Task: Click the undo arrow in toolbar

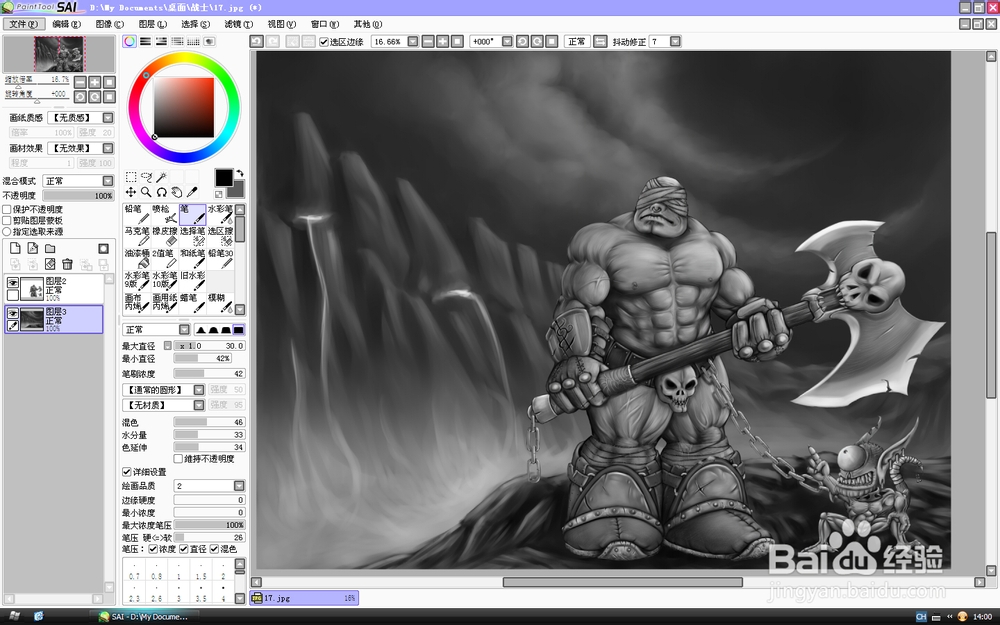Action: pyautogui.click(x=256, y=41)
